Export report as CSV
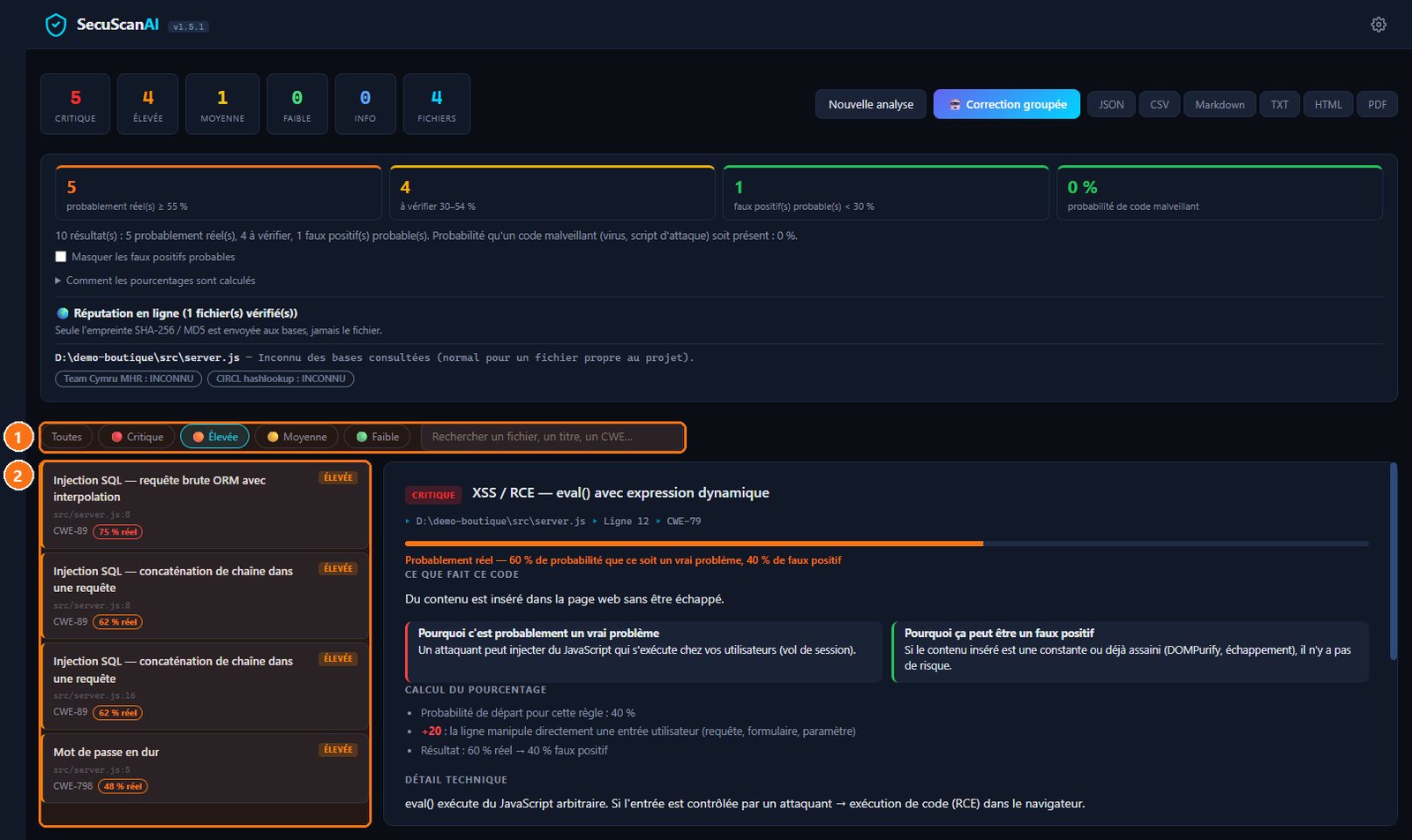1412x840 pixels. (x=1160, y=104)
